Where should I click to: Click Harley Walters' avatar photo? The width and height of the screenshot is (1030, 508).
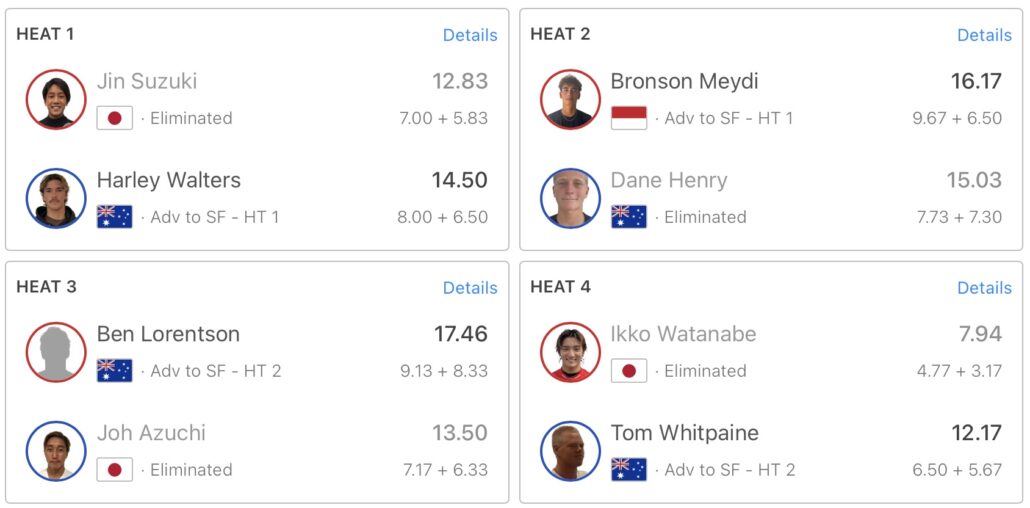56,198
